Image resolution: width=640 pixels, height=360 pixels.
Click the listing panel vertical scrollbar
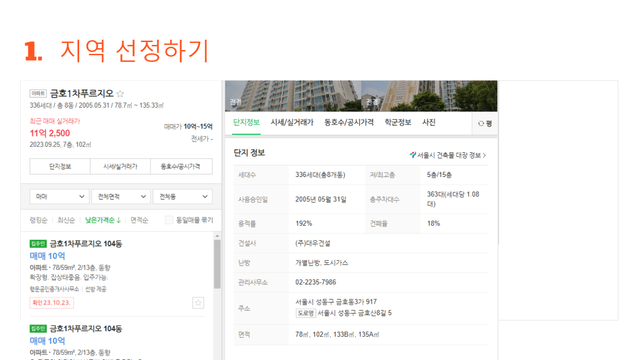pos(217,264)
